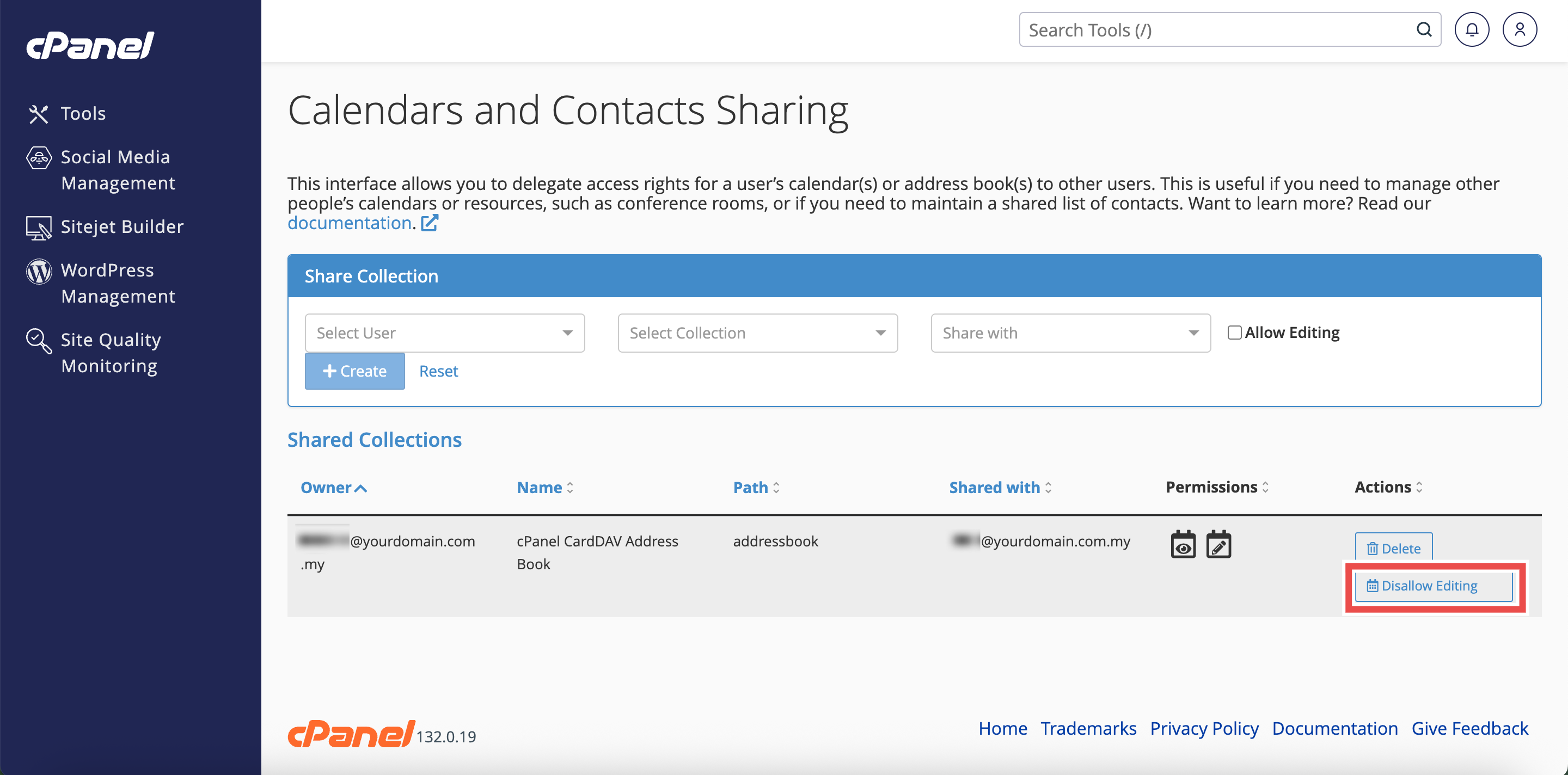Click the view-permission calendar eye icon

[x=1183, y=544]
